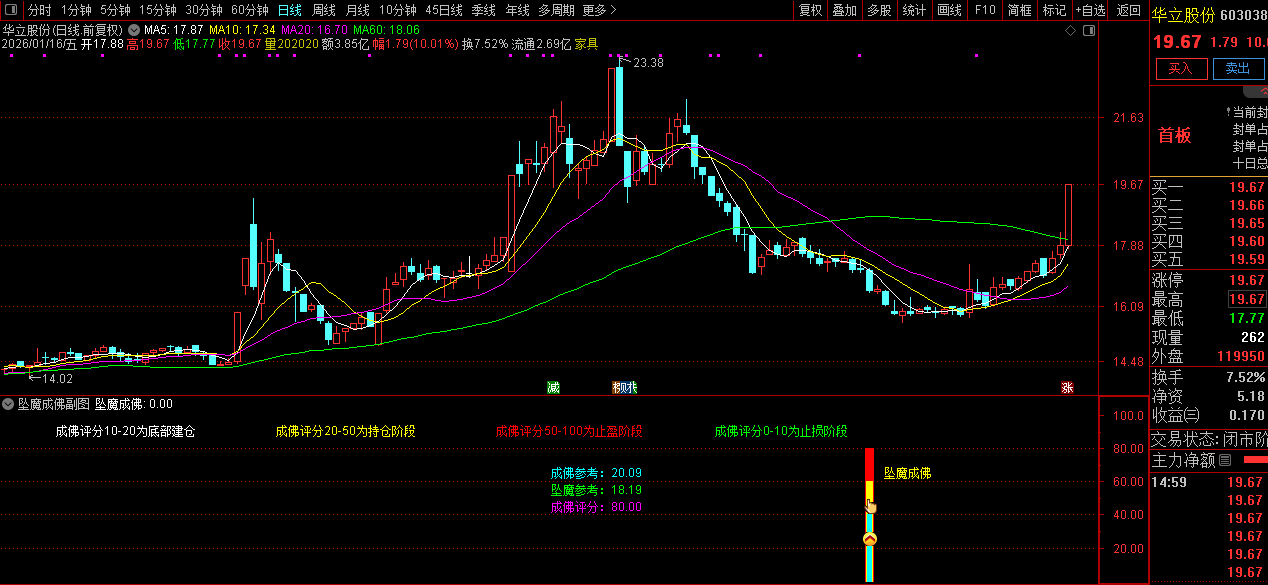Toggle 简框 simple frame mode

tap(1020, 10)
